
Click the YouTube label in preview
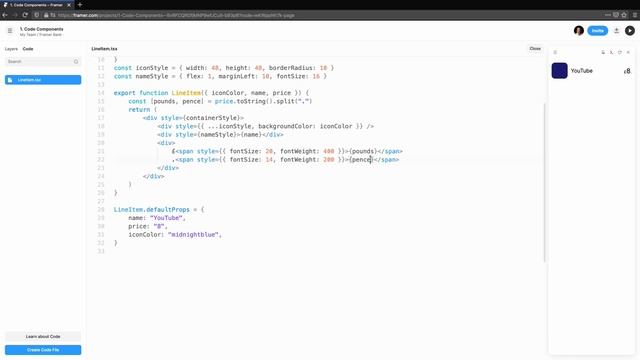pos(582,71)
